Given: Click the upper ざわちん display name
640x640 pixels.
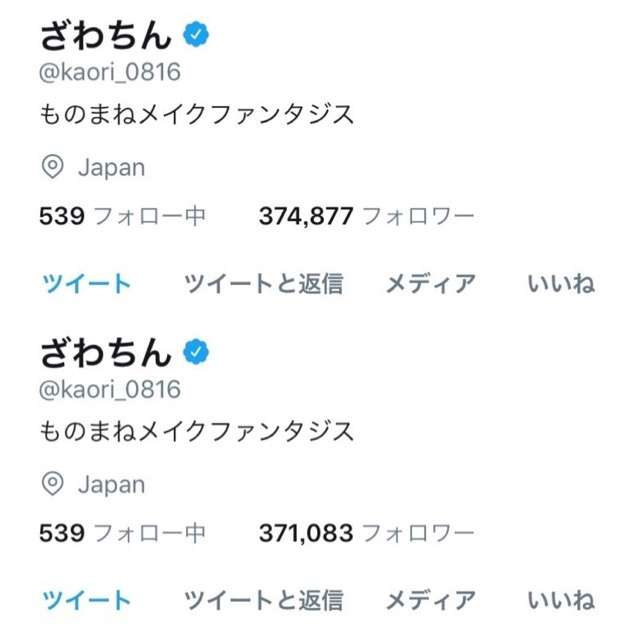Looking at the screenshot, I should [106, 36].
